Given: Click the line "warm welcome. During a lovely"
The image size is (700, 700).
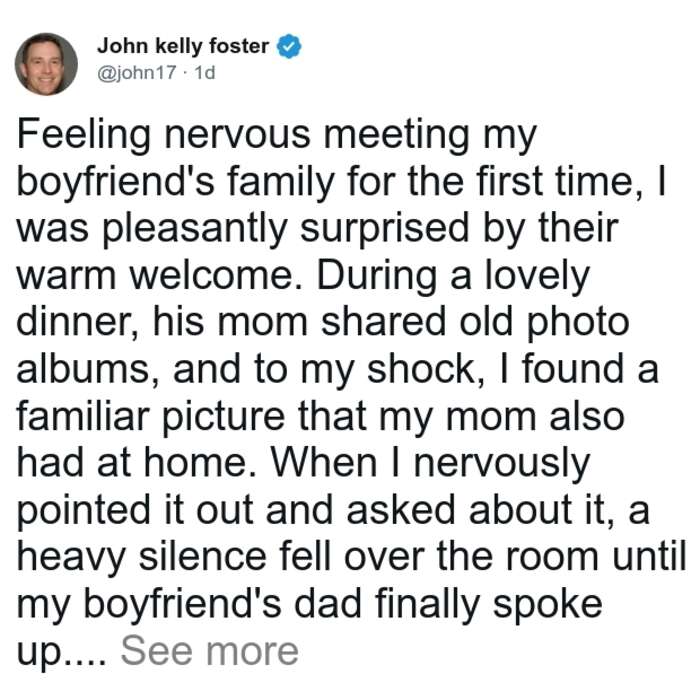Looking at the screenshot, I should (x=304, y=276).
